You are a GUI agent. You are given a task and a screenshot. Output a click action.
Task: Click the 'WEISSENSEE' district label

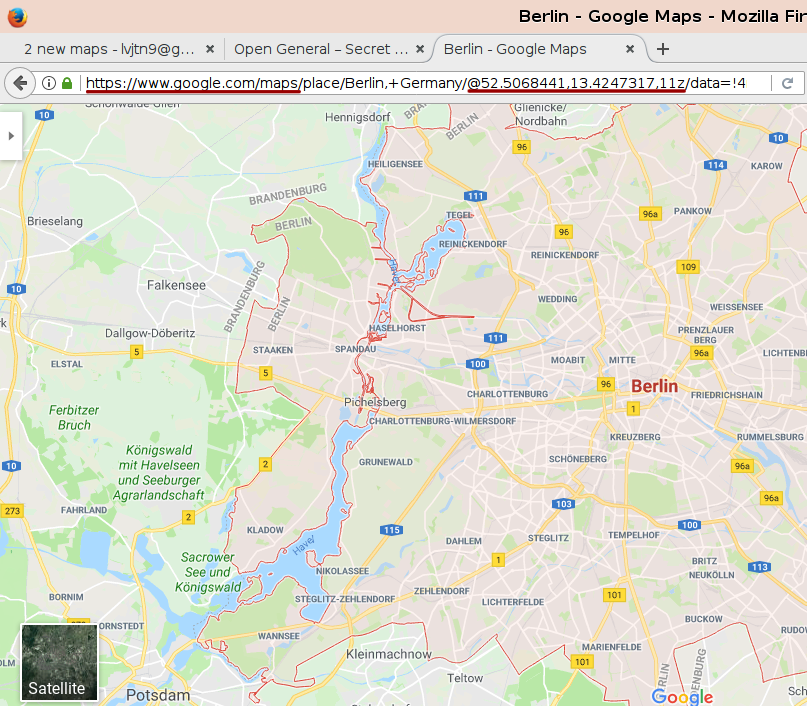coord(736,307)
